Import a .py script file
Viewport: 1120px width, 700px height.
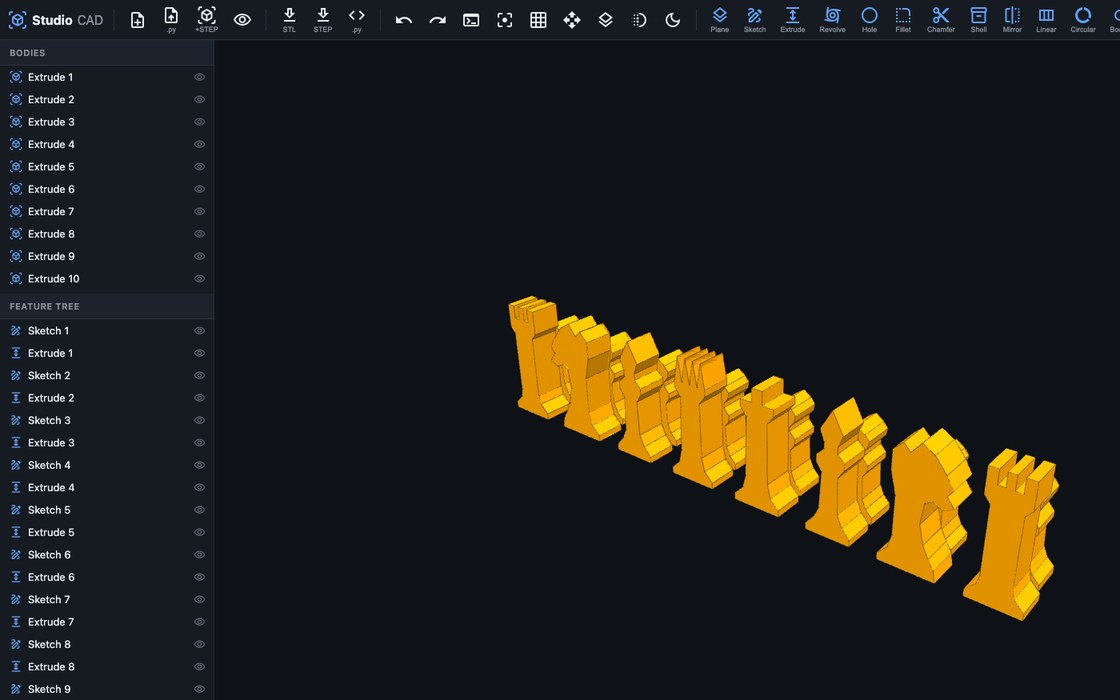click(x=171, y=19)
